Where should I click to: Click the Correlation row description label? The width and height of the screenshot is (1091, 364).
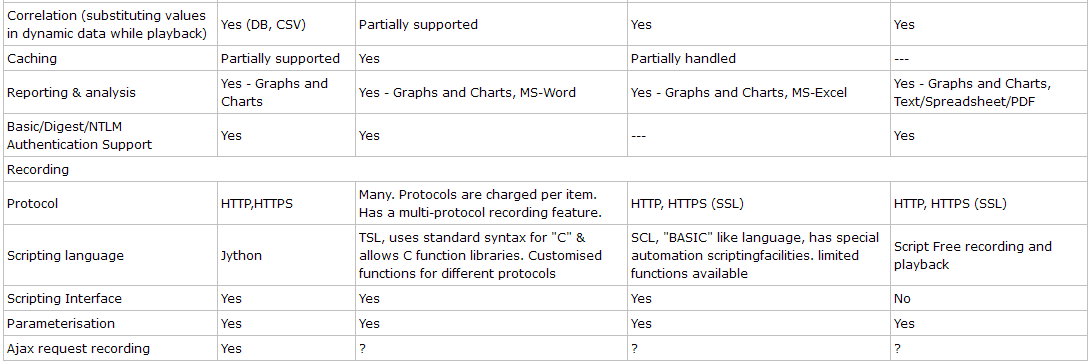[107, 24]
